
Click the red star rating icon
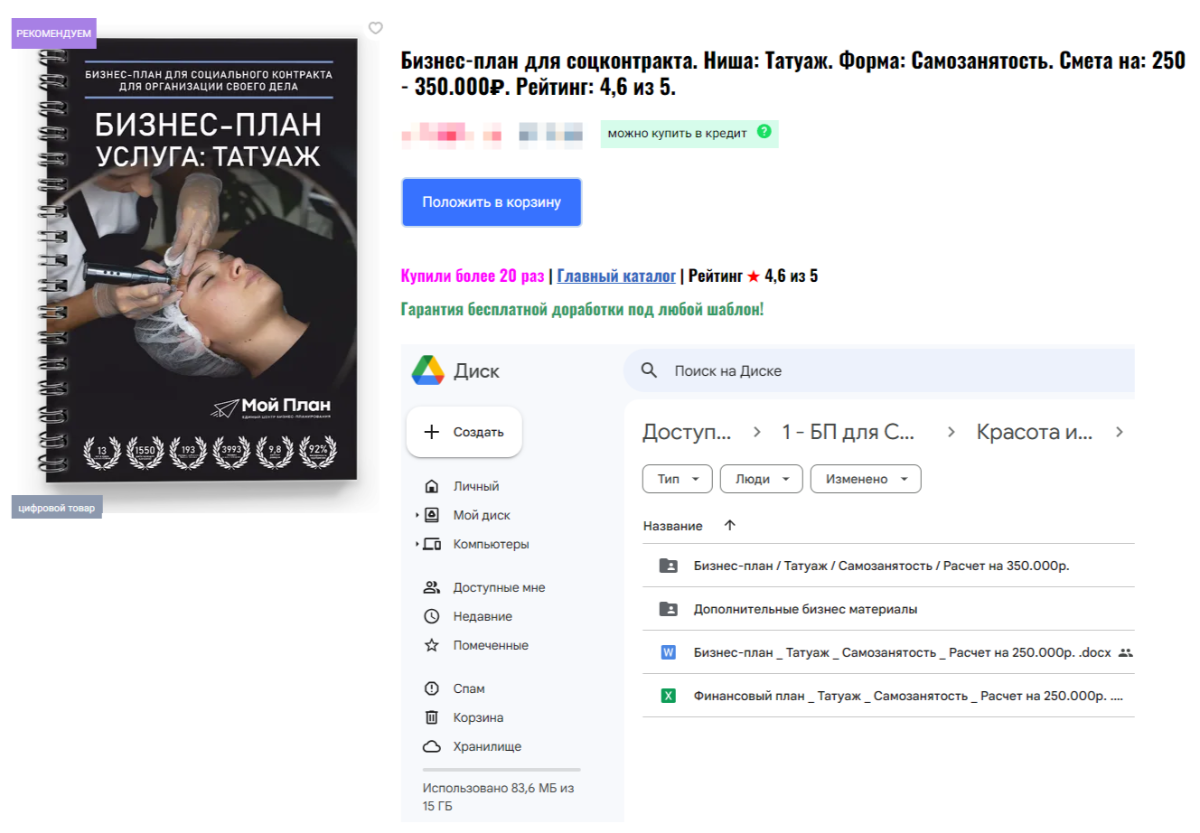[753, 276]
